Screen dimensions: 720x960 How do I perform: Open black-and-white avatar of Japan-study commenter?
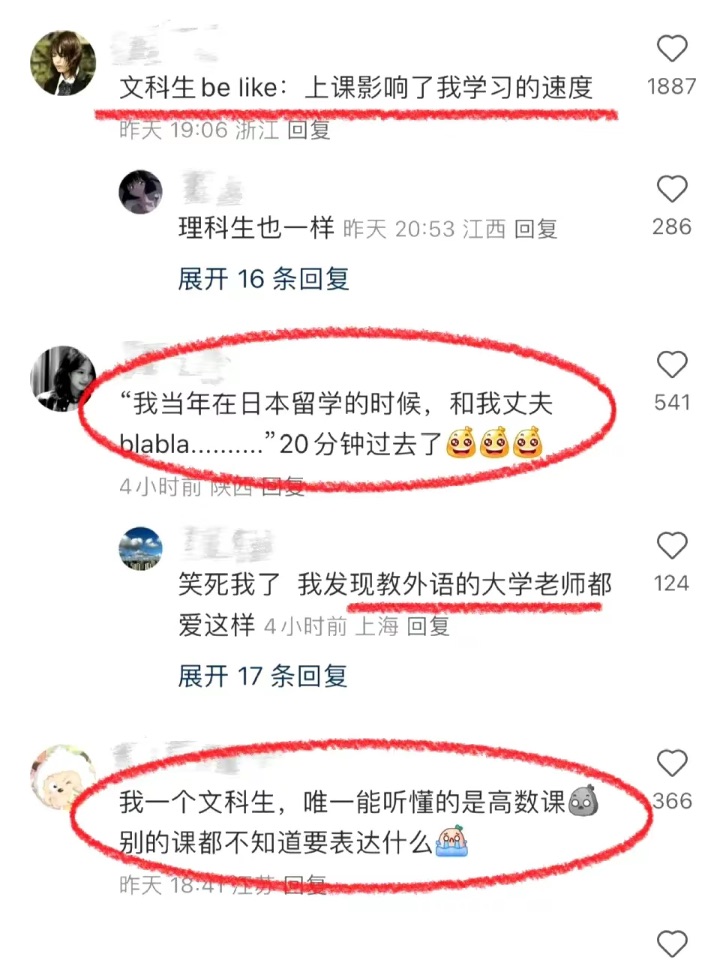[63, 378]
